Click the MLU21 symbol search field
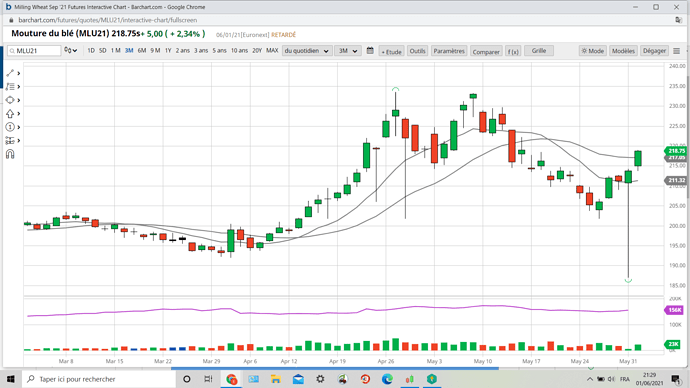This screenshot has width=690, height=388. click(x=34, y=51)
